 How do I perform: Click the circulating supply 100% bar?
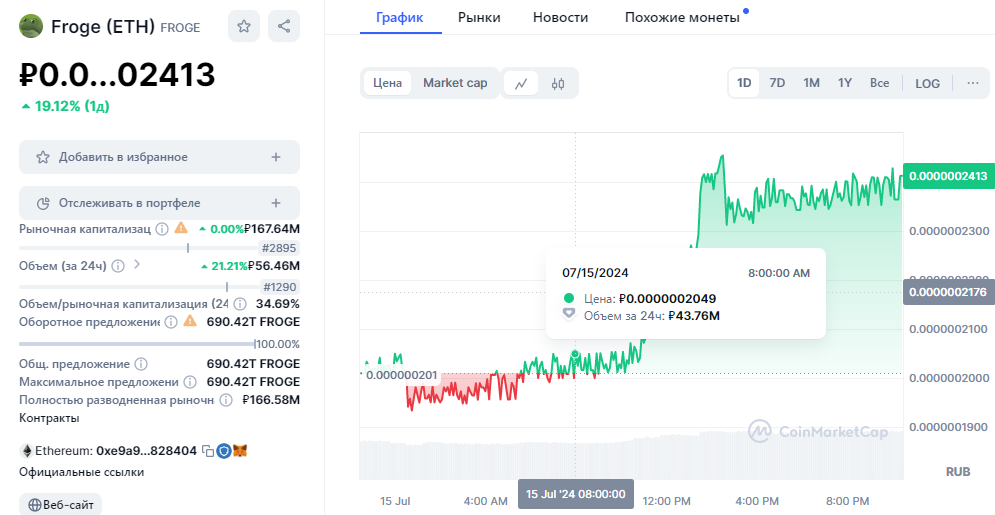[x=137, y=344]
